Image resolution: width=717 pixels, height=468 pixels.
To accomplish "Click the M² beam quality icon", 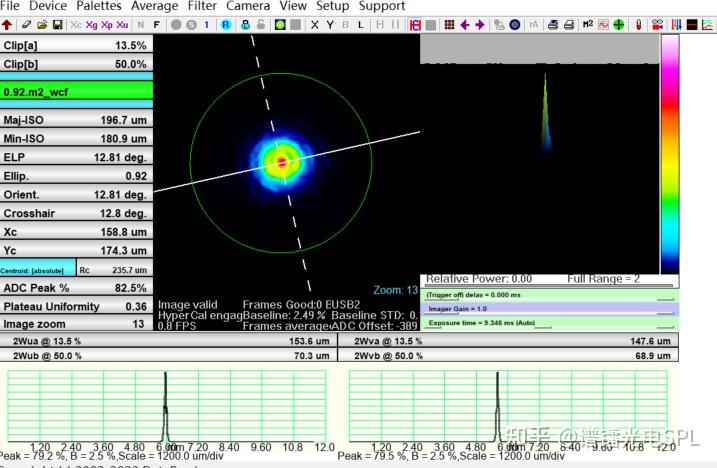I will click(587, 24).
